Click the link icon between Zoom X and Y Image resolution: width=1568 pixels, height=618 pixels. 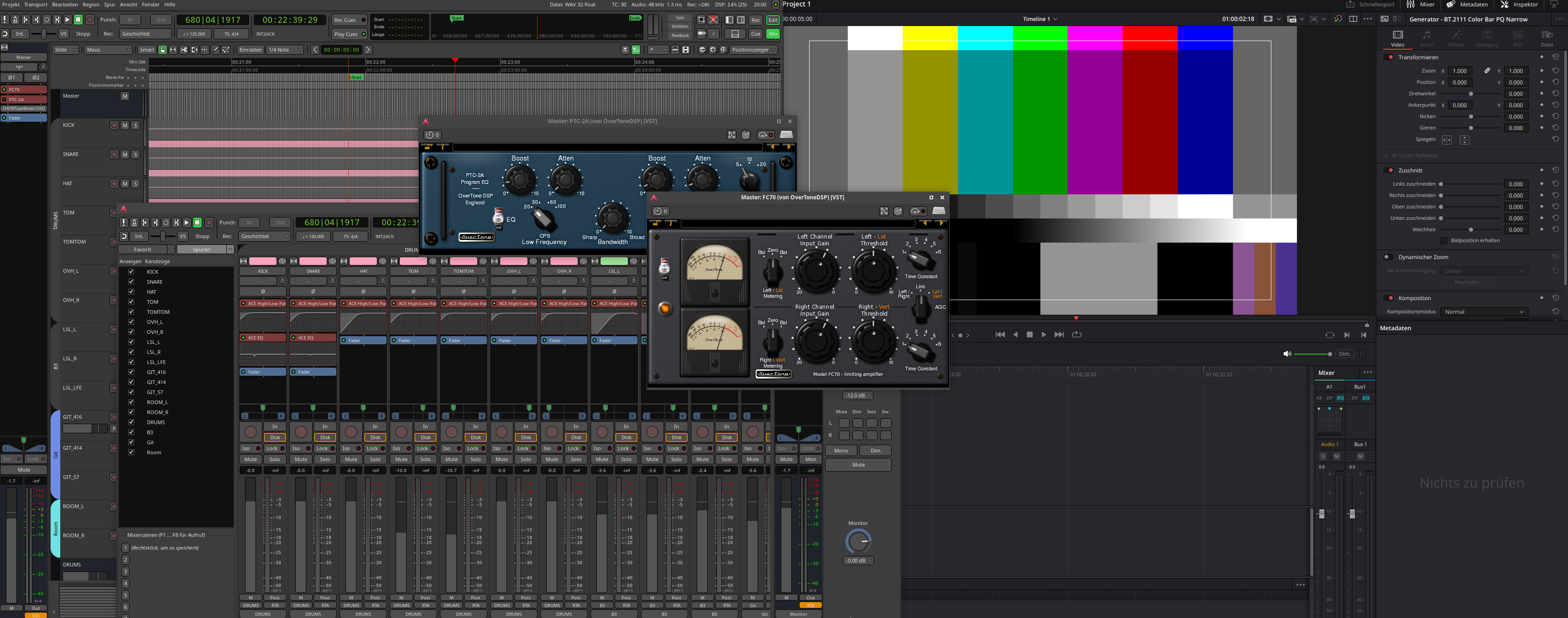pyautogui.click(x=1486, y=71)
